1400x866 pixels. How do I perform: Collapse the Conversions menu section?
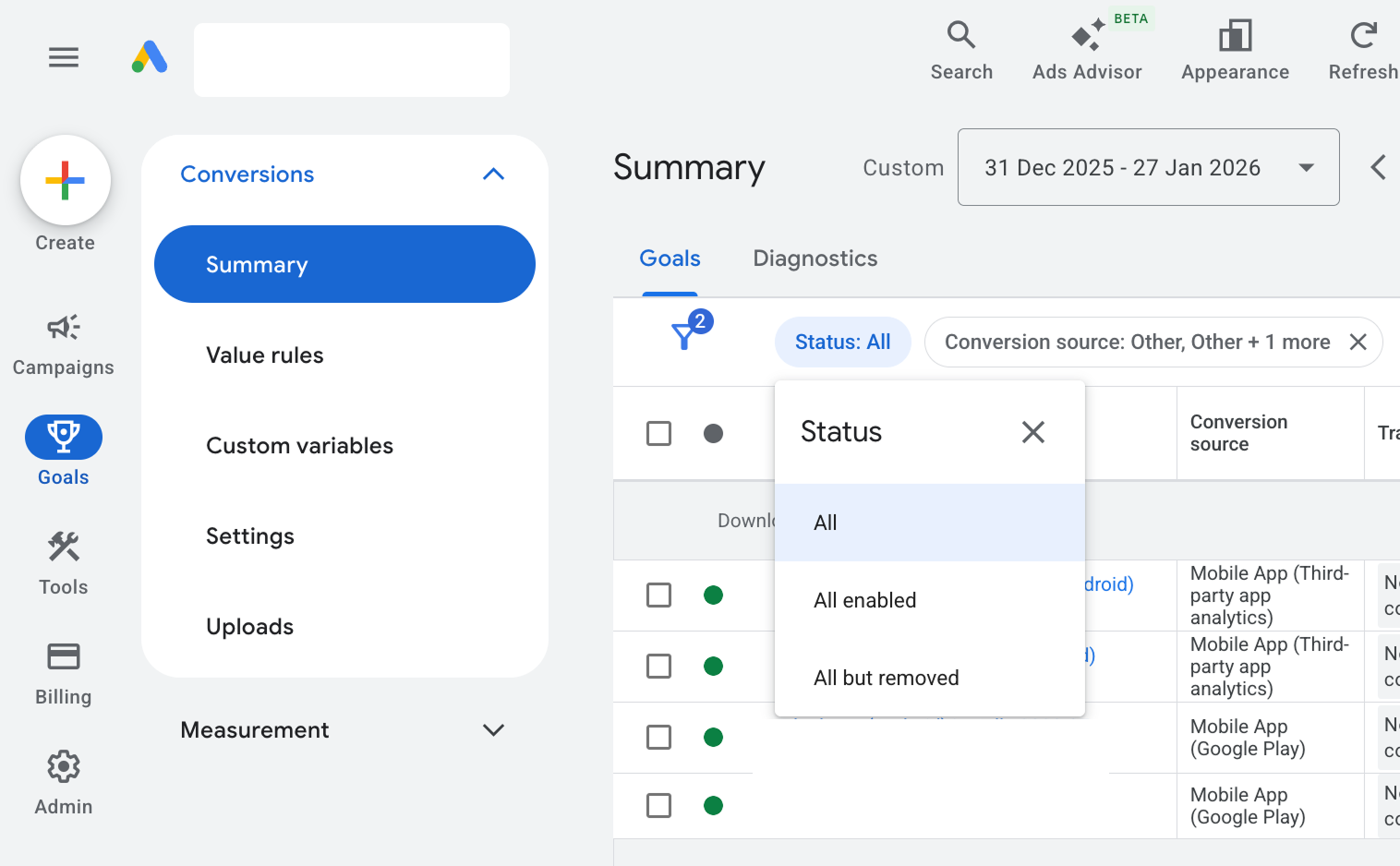pyautogui.click(x=493, y=174)
